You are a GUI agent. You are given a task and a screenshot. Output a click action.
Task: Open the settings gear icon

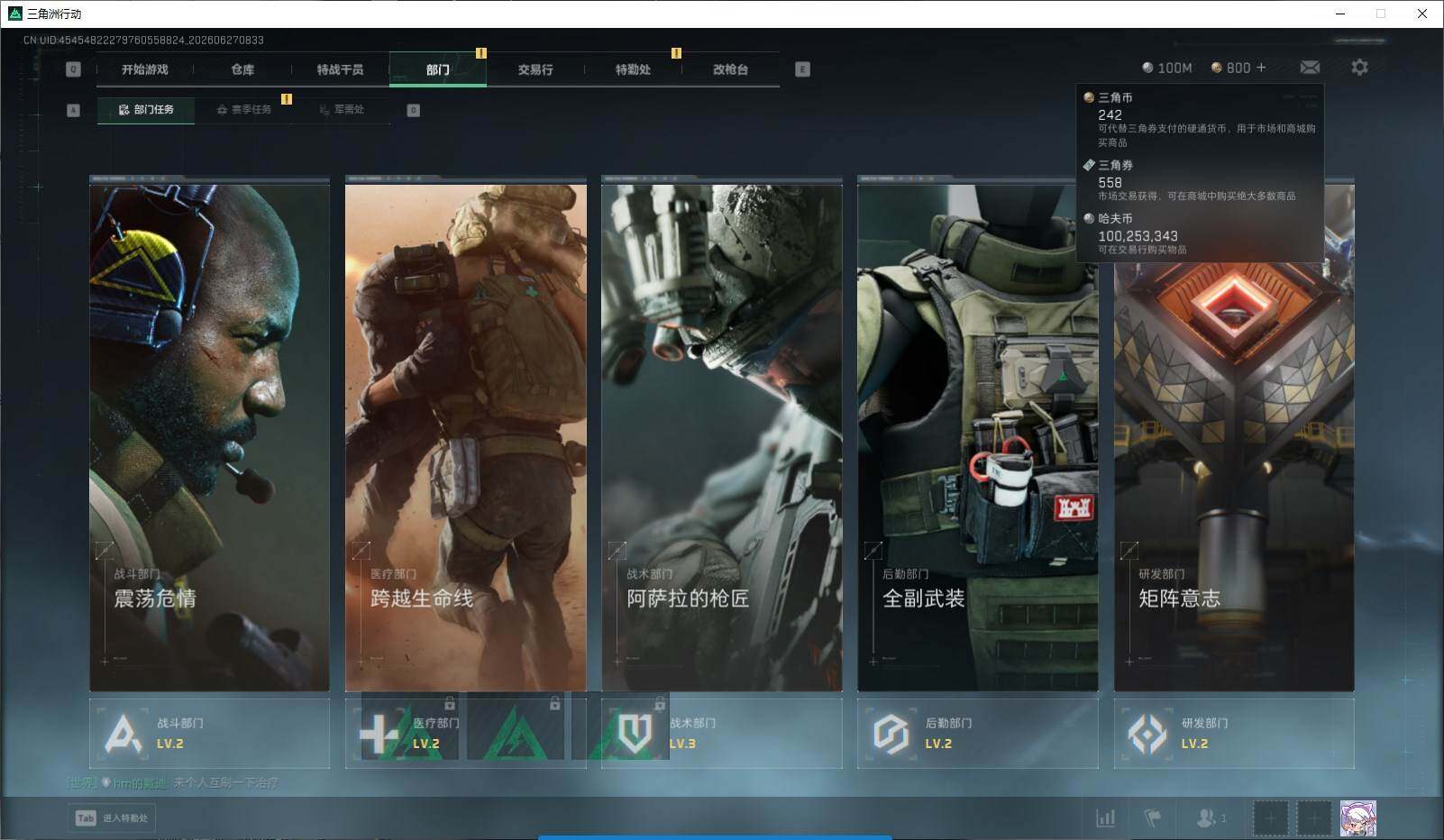[x=1359, y=68]
